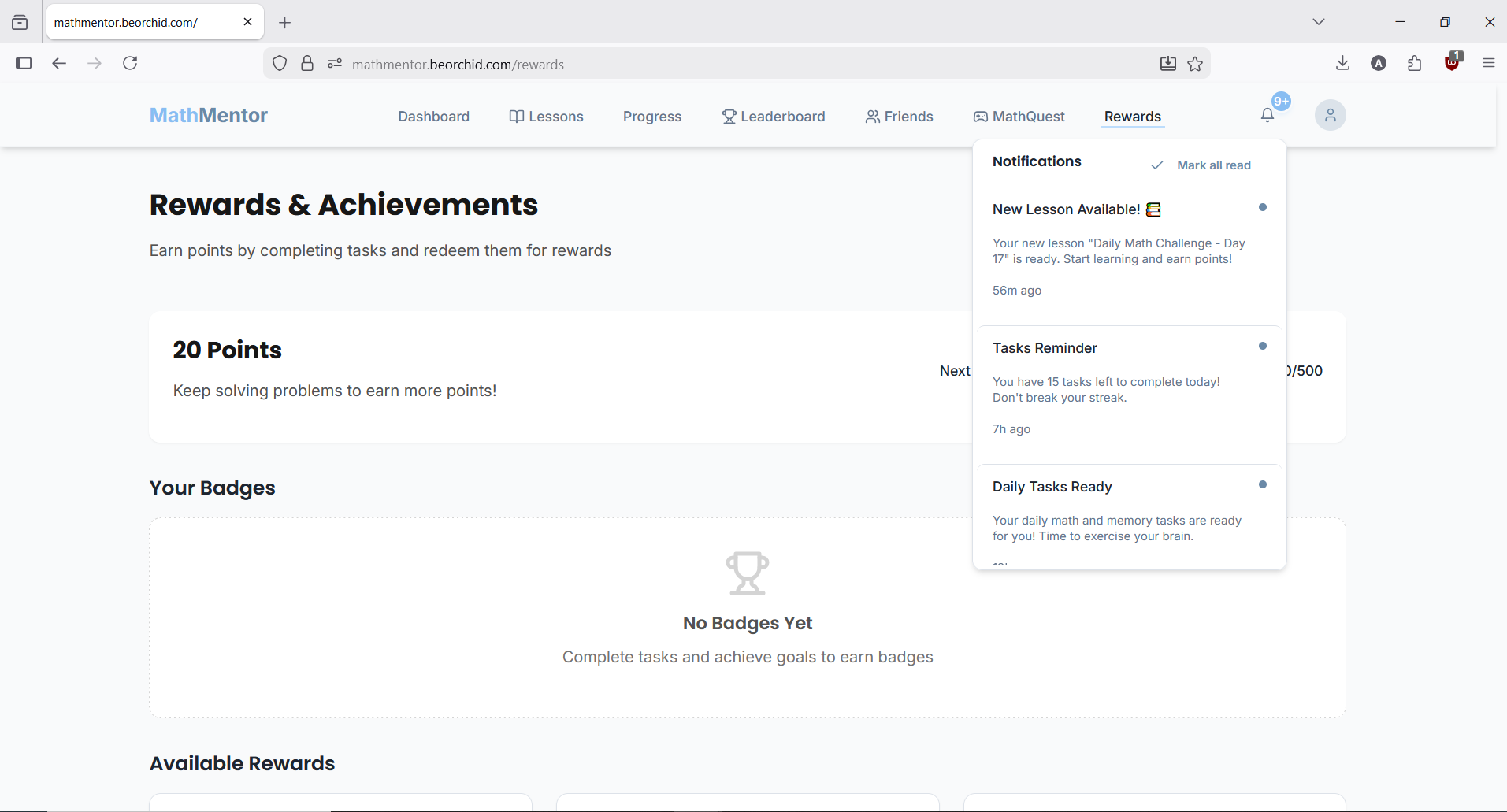Click the site security padlock icon
This screenshot has width=1507, height=812.
pyautogui.click(x=307, y=64)
